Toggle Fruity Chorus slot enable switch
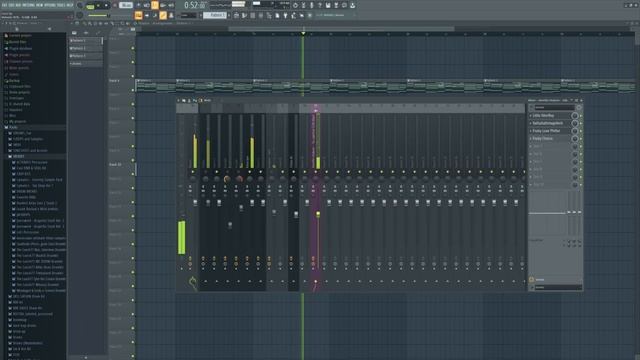 581,139
